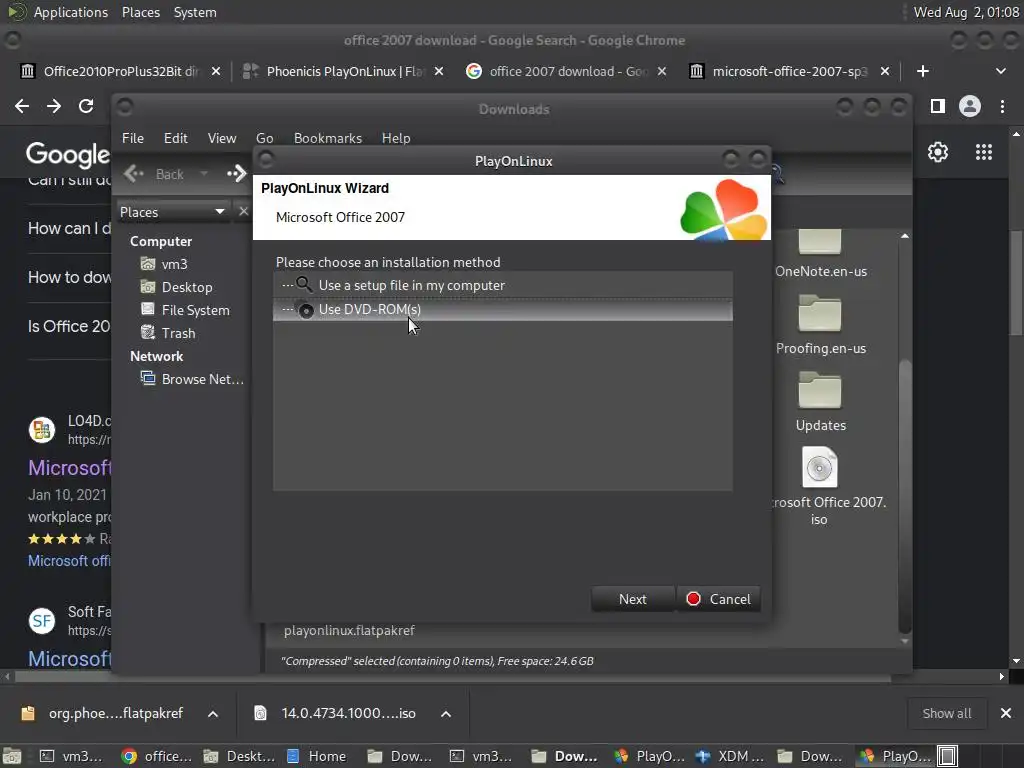Switch to Home taskbar entry

point(317,756)
